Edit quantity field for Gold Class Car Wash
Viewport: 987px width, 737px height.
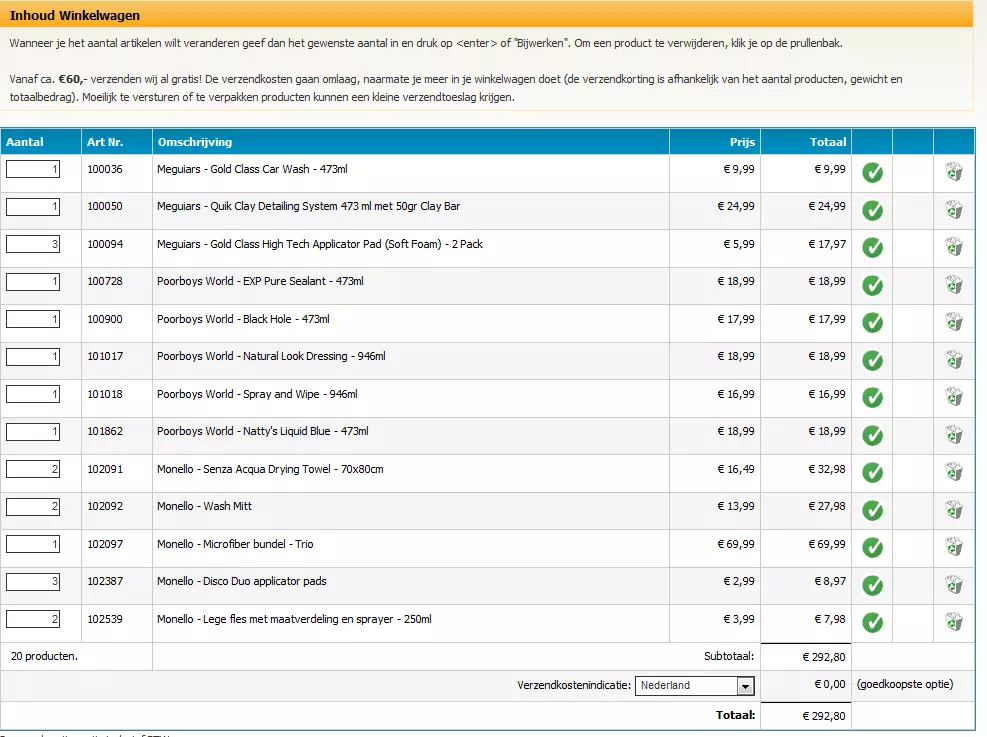pos(33,169)
